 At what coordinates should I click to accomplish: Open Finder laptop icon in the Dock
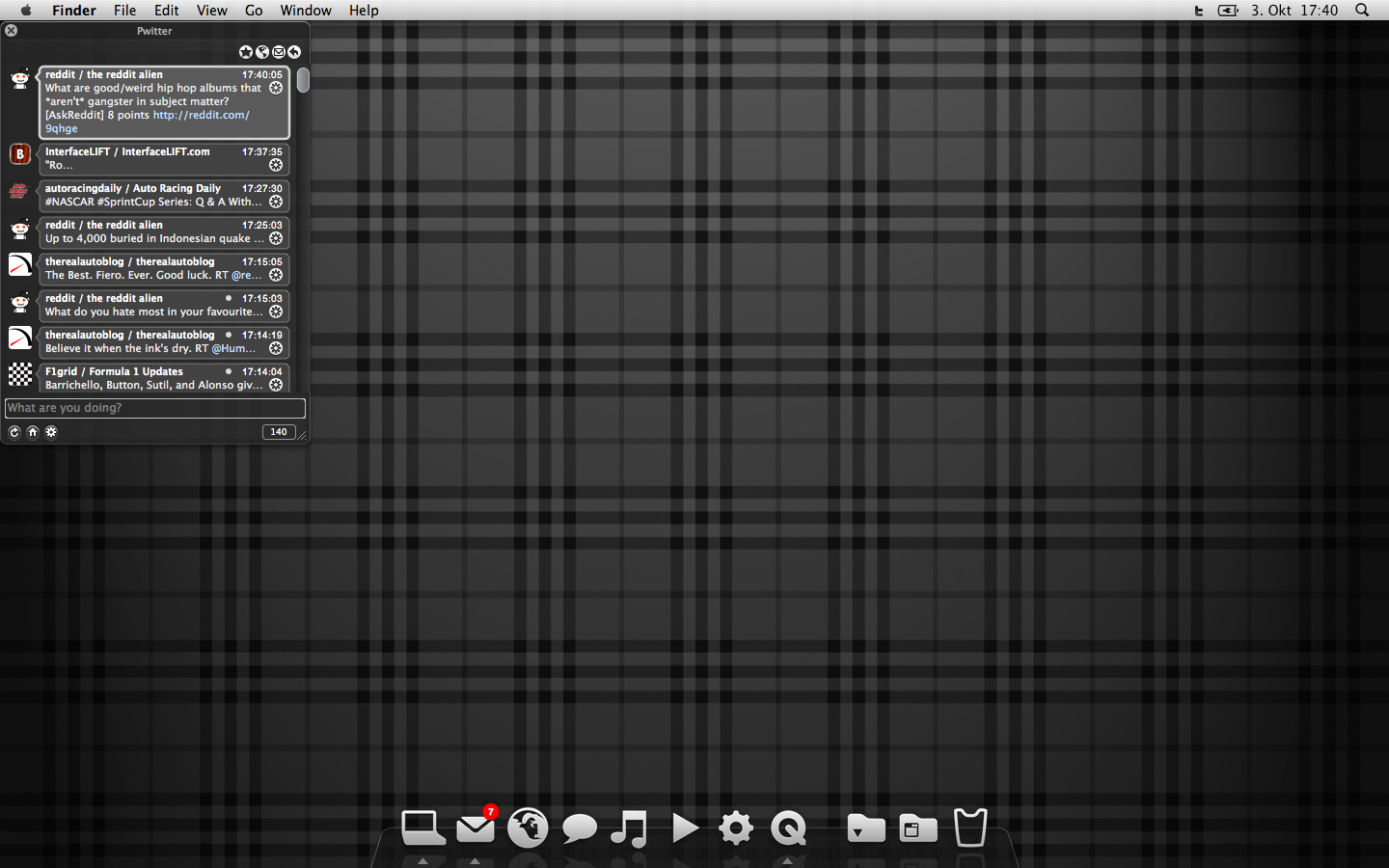(422, 827)
